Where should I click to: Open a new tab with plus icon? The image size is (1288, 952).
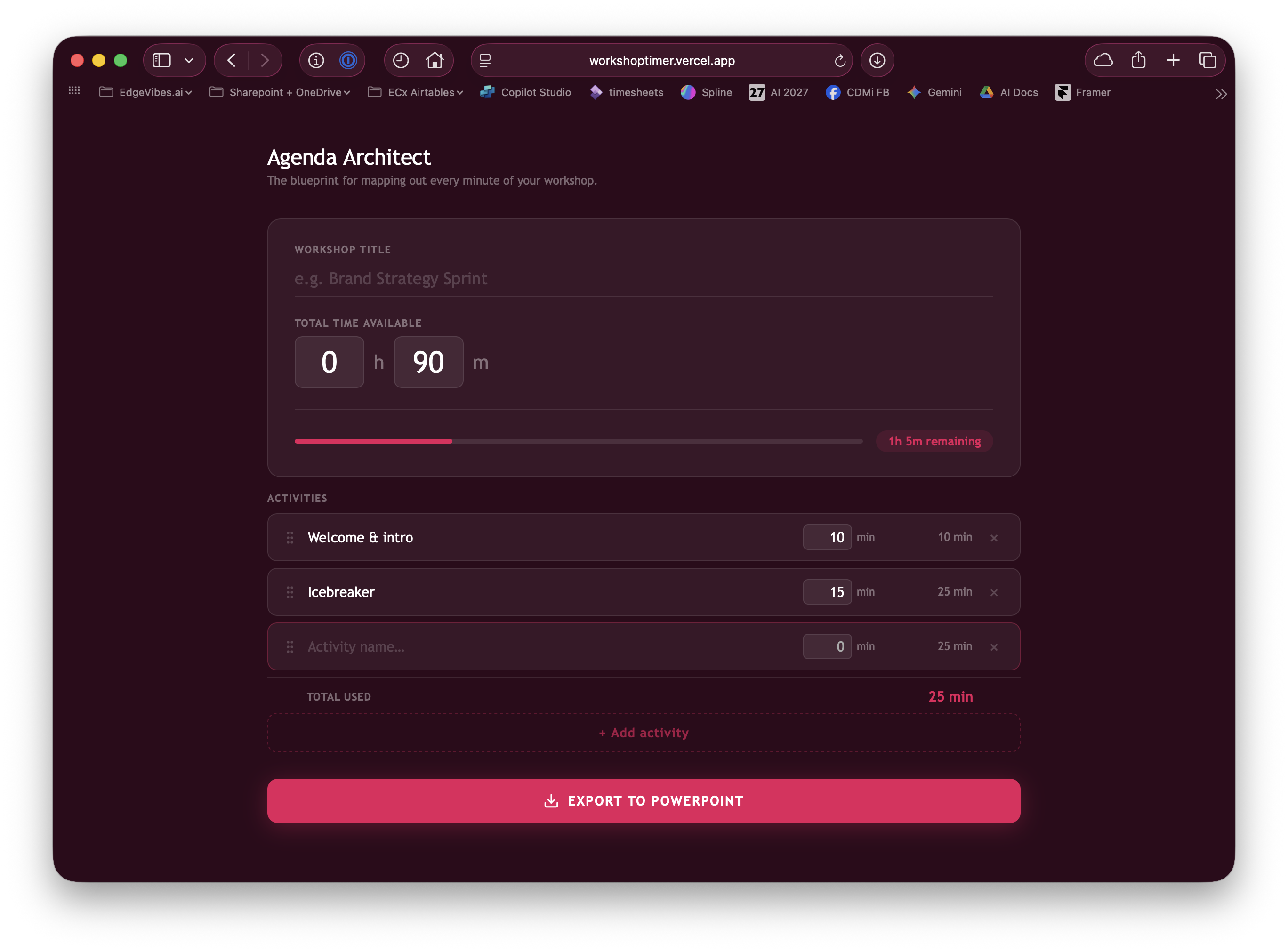(1173, 60)
